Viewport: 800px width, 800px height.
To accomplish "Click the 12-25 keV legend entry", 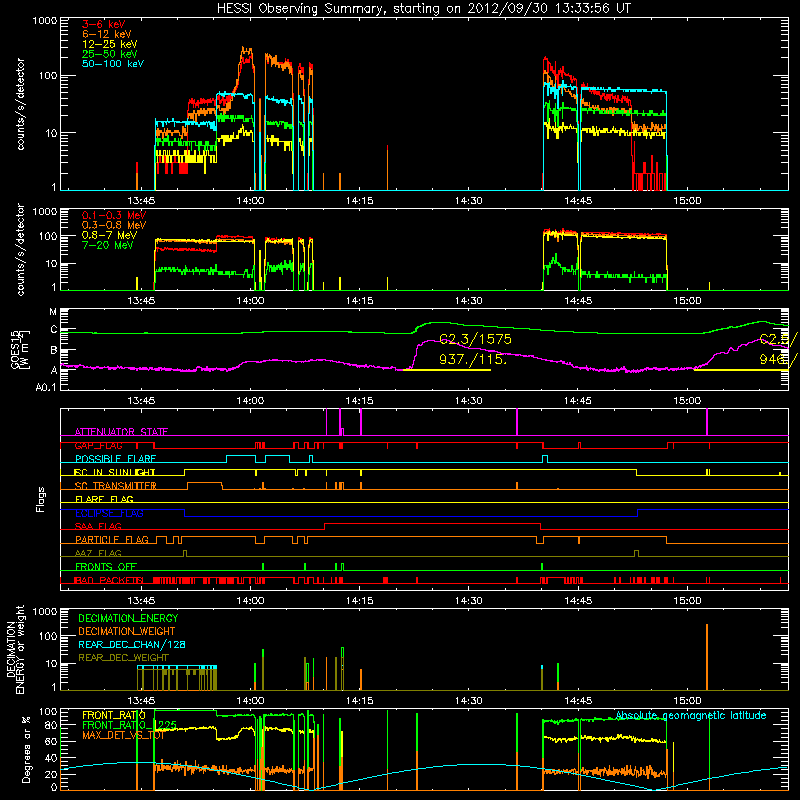I will pyautogui.click(x=110, y=44).
